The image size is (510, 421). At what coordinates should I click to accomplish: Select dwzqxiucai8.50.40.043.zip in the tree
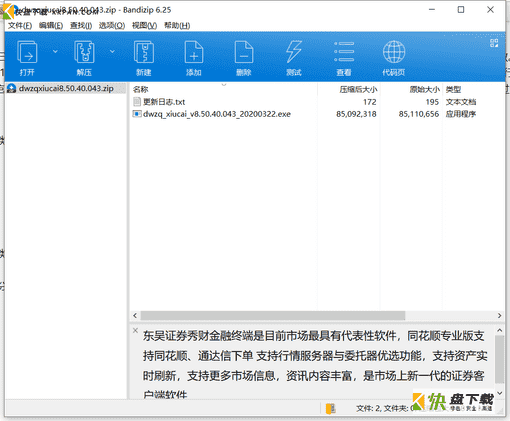[x=66, y=88]
